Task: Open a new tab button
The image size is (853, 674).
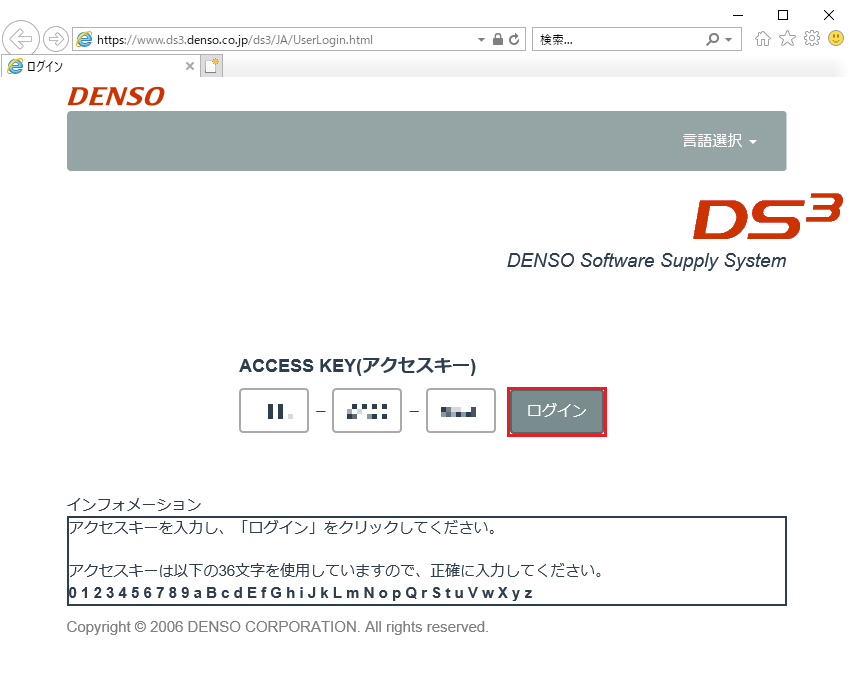Action: tap(212, 66)
